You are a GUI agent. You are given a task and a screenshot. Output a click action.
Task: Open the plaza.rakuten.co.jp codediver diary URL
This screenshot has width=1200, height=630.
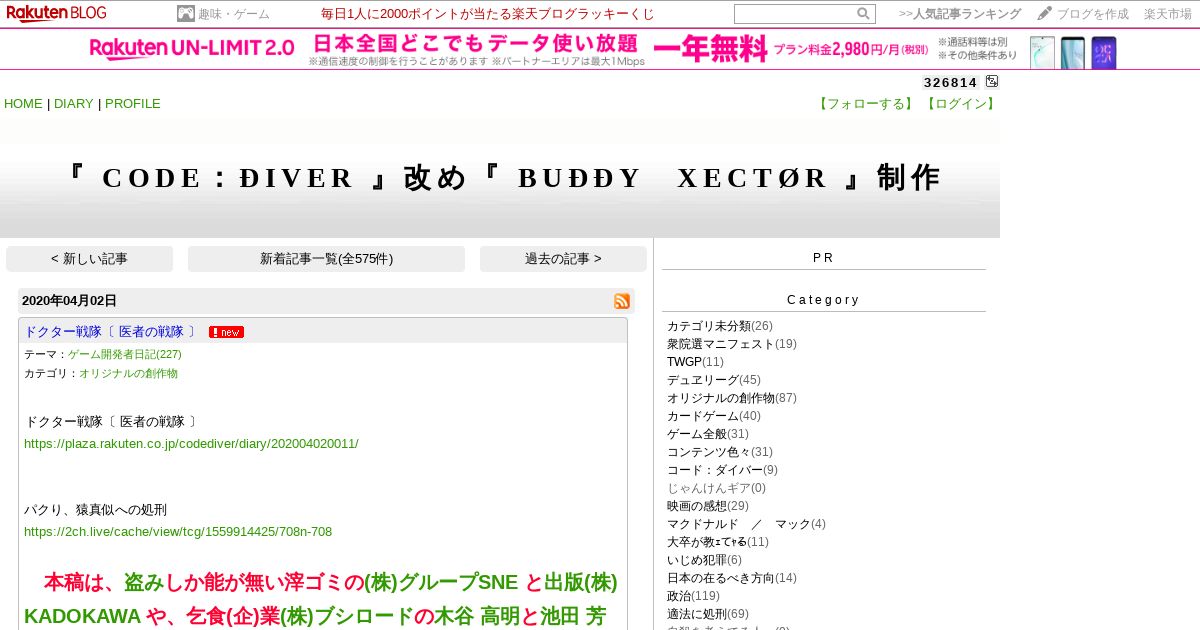(x=191, y=443)
